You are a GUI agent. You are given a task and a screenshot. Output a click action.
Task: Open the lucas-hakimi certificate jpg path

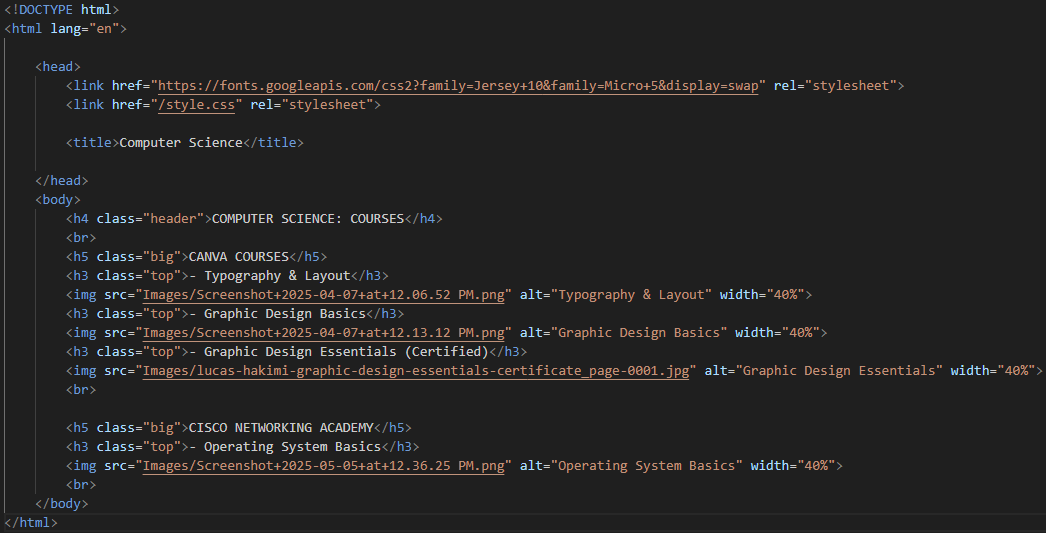(x=416, y=370)
